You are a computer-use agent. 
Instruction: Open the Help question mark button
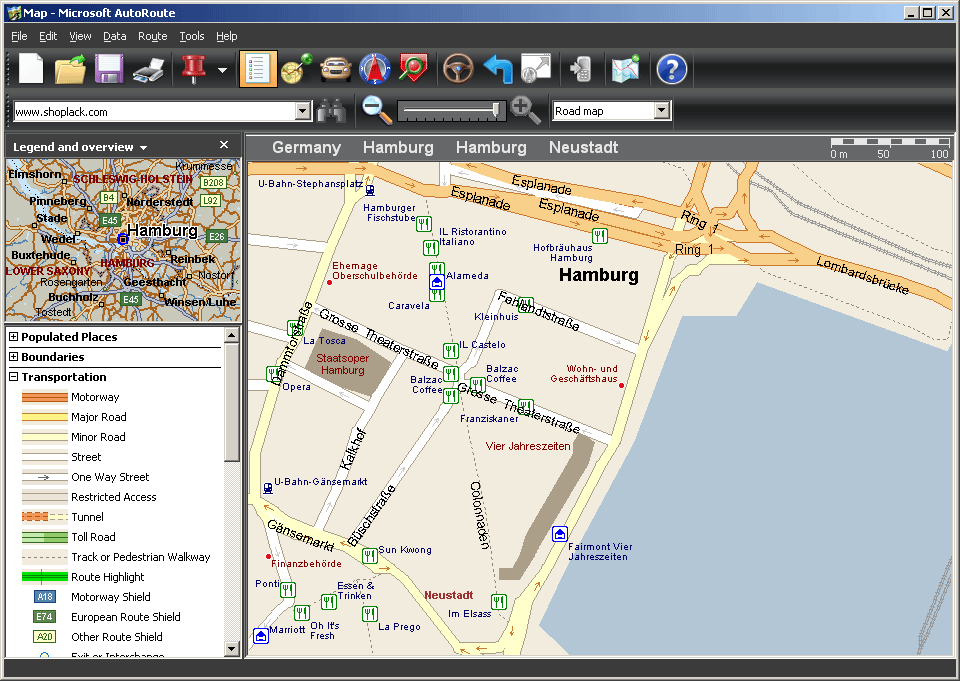click(672, 69)
